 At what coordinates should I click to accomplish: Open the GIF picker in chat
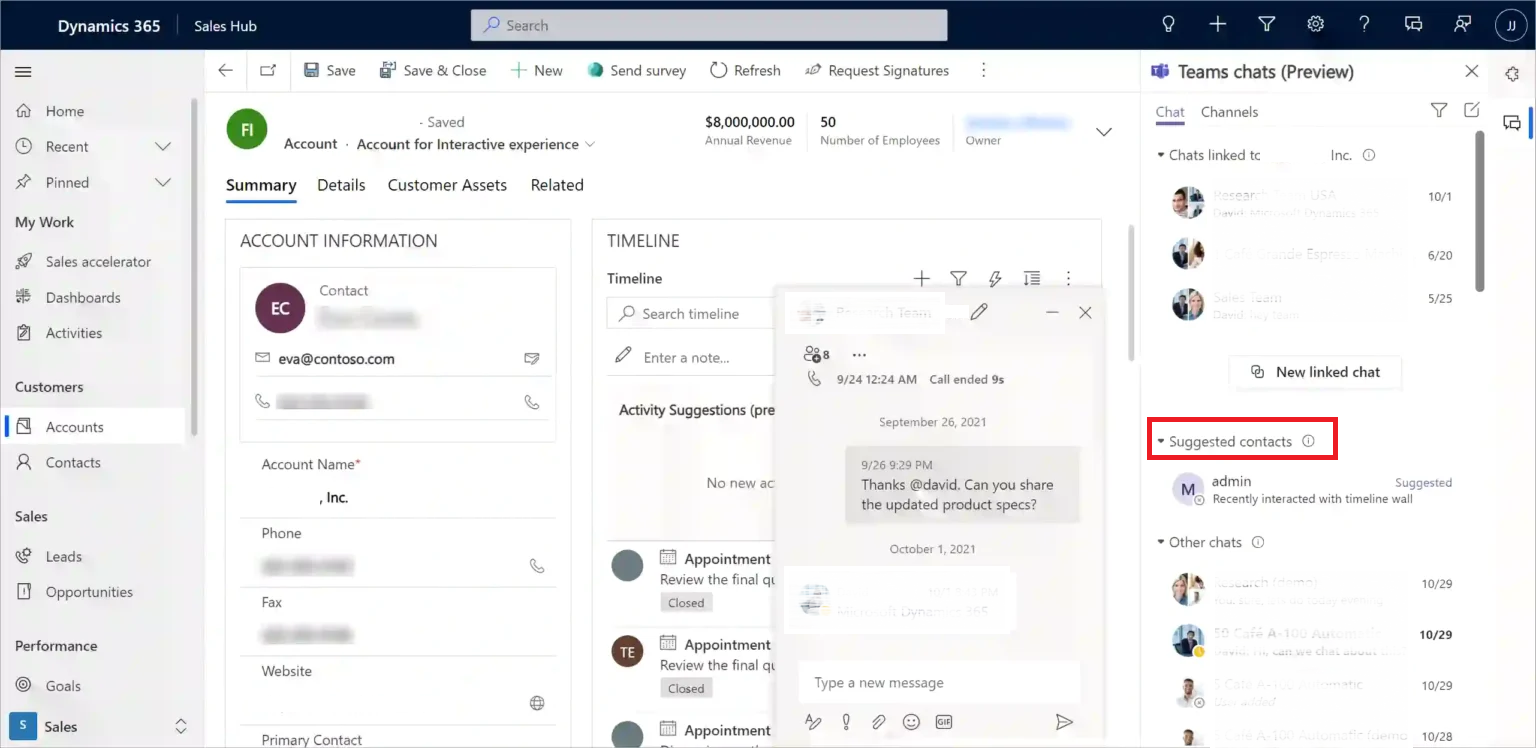943,721
